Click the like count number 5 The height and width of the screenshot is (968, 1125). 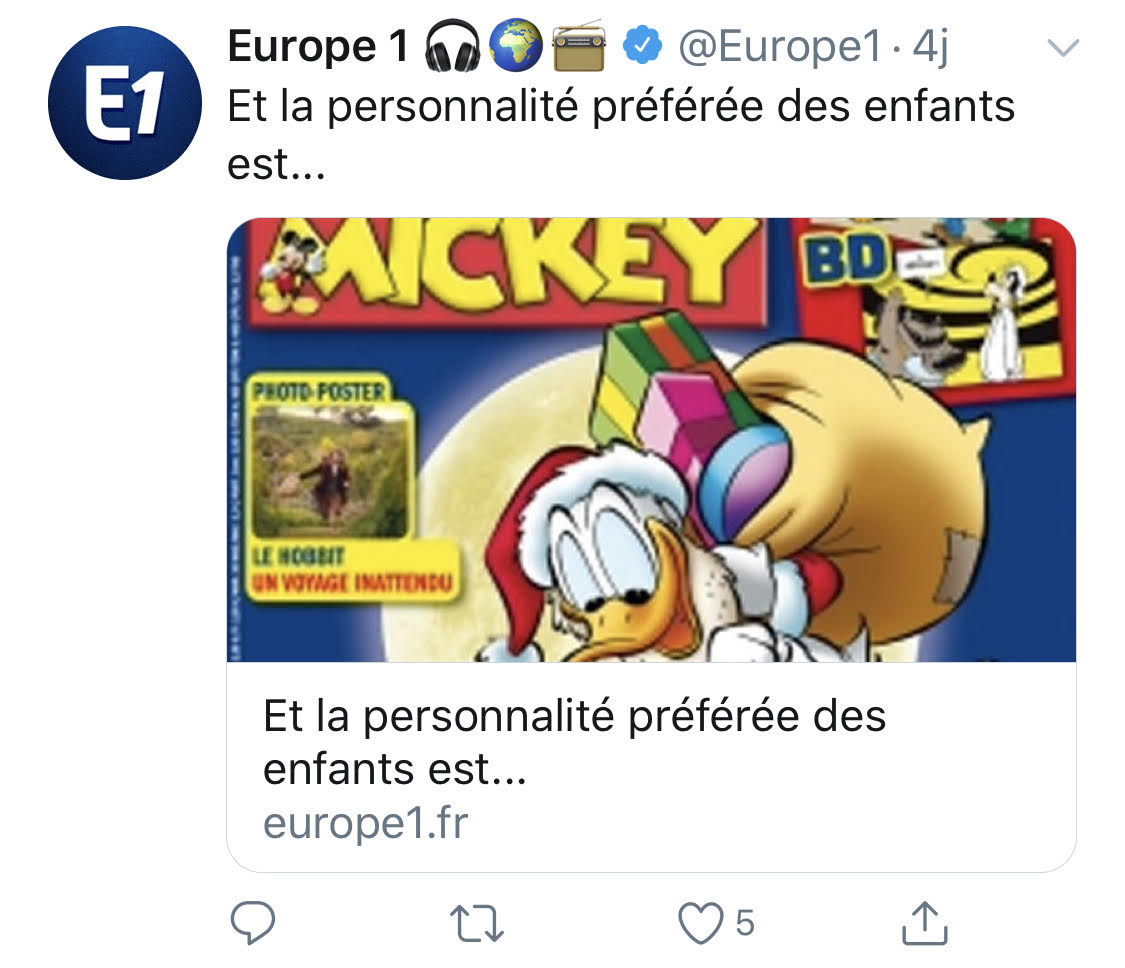[x=745, y=923]
